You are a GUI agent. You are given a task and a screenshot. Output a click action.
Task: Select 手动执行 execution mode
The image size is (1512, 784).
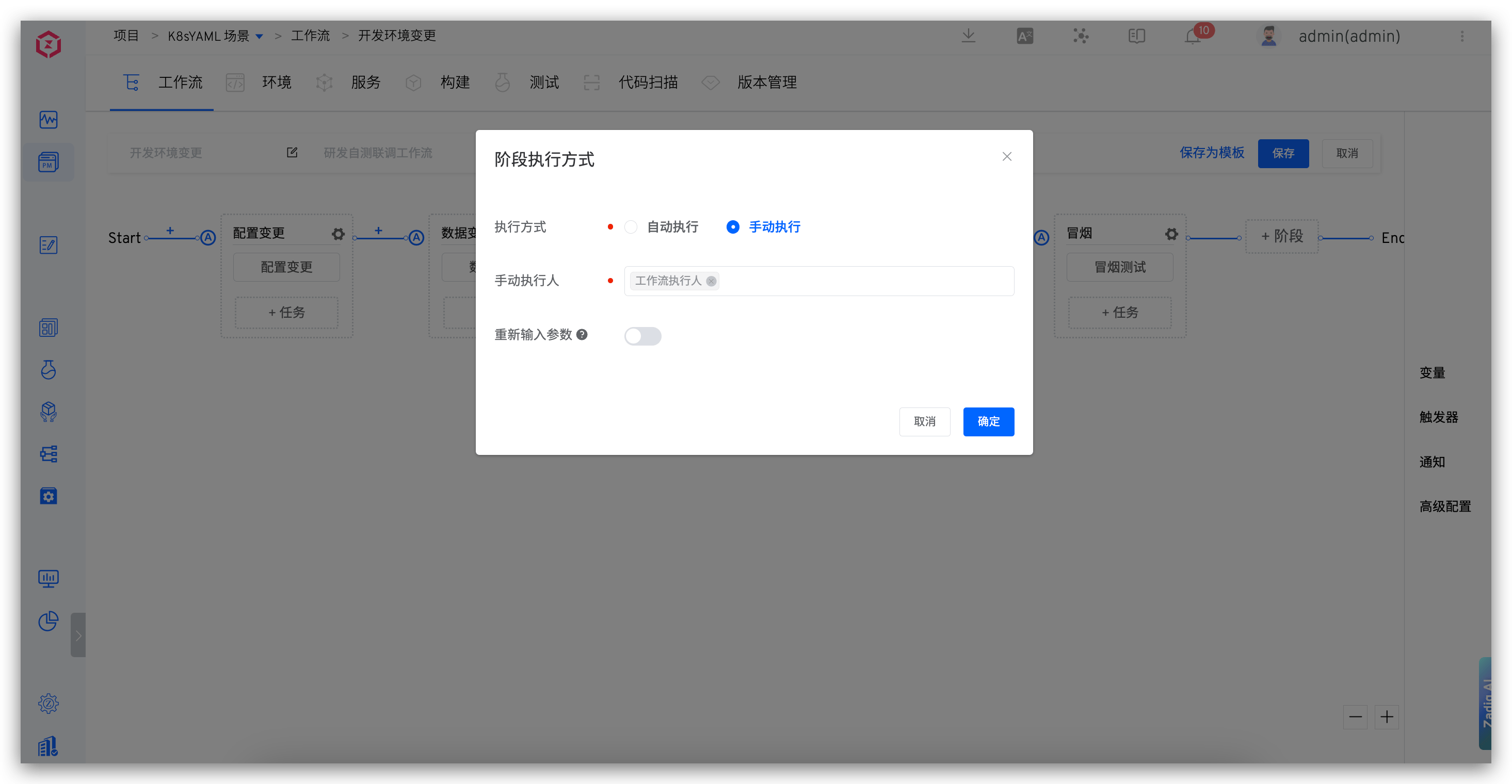coord(733,226)
